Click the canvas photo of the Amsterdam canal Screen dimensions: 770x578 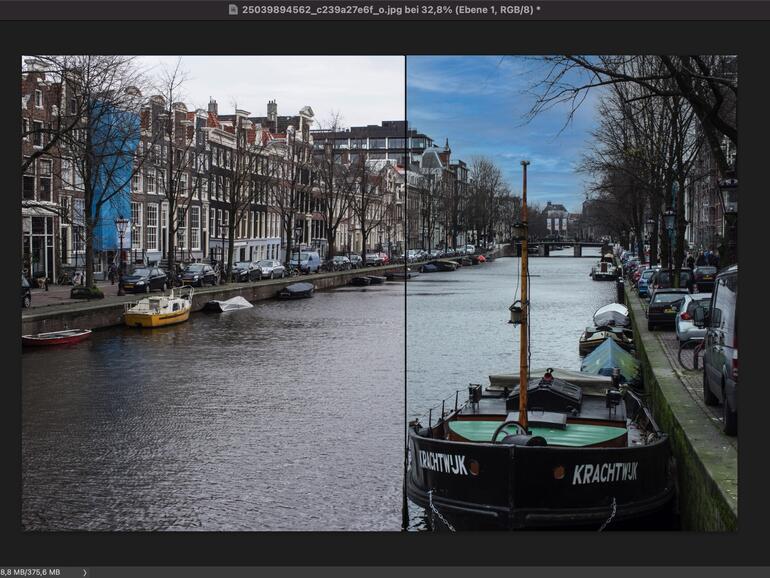[x=379, y=293]
